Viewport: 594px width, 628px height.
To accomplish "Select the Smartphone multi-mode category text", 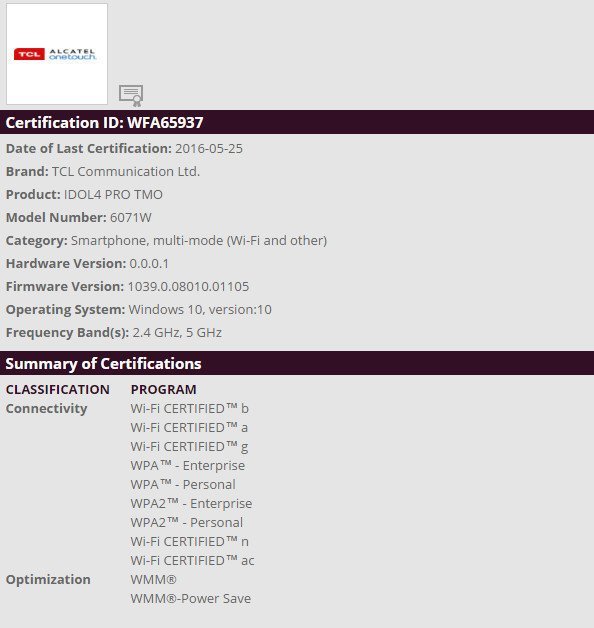I will click(199, 241).
